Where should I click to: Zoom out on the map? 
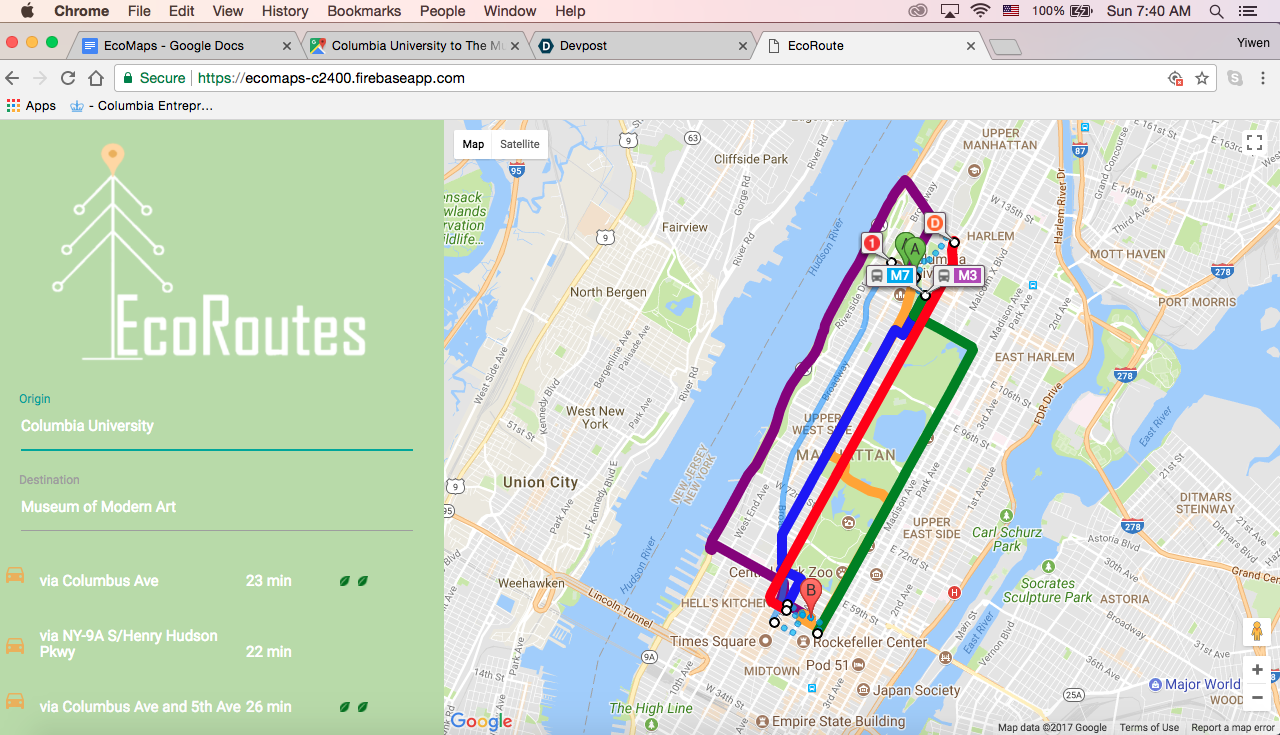click(x=1257, y=697)
